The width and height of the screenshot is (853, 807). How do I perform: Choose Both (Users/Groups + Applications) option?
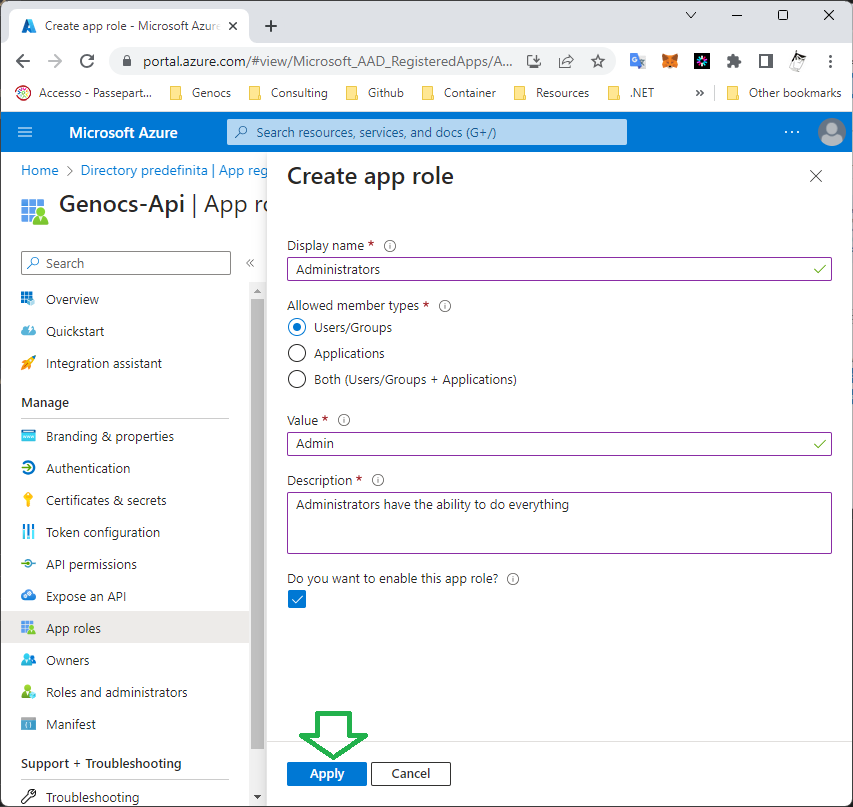tap(297, 379)
